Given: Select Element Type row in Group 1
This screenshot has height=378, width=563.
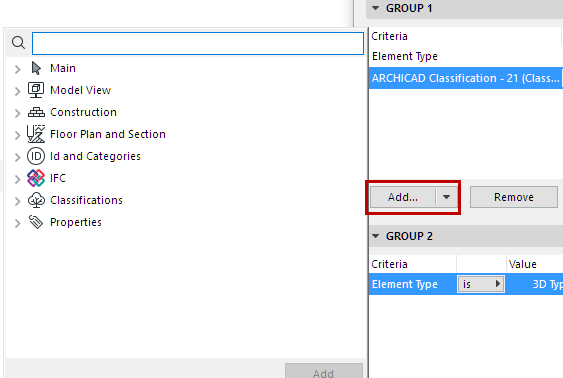Looking at the screenshot, I should [x=466, y=56].
